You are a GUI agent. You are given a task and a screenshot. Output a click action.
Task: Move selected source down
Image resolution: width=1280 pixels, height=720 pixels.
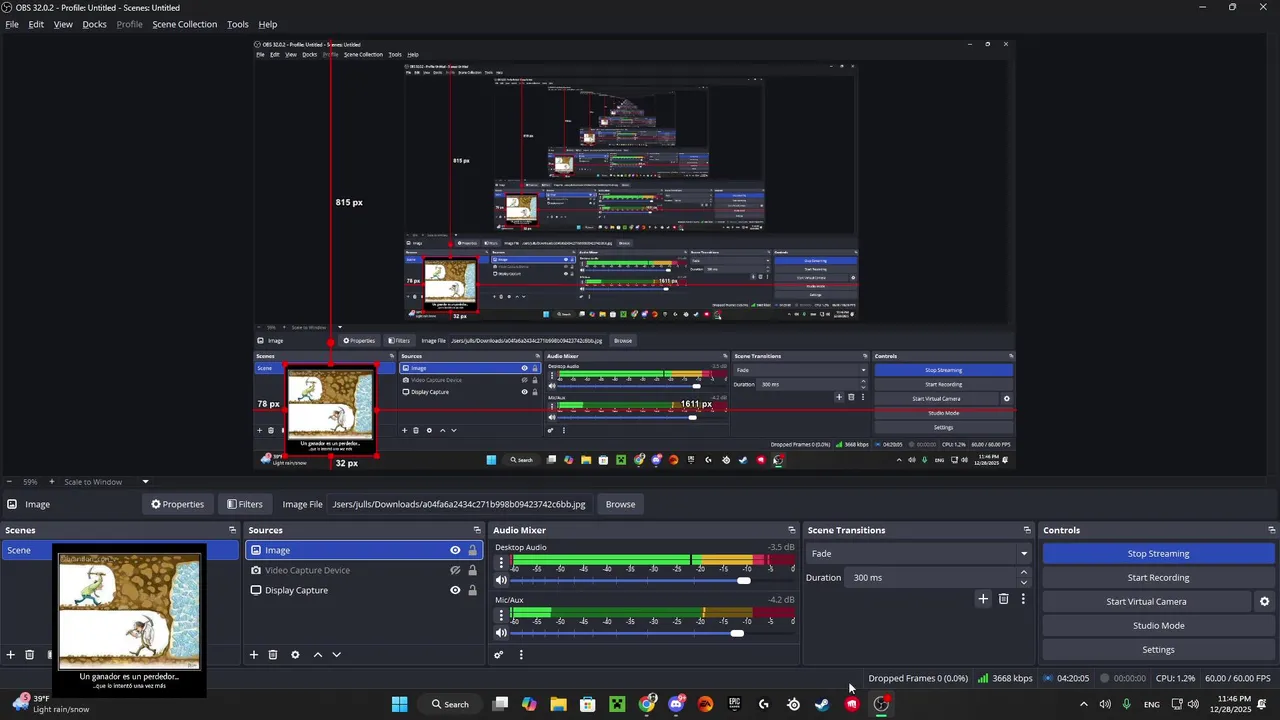(x=336, y=655)
